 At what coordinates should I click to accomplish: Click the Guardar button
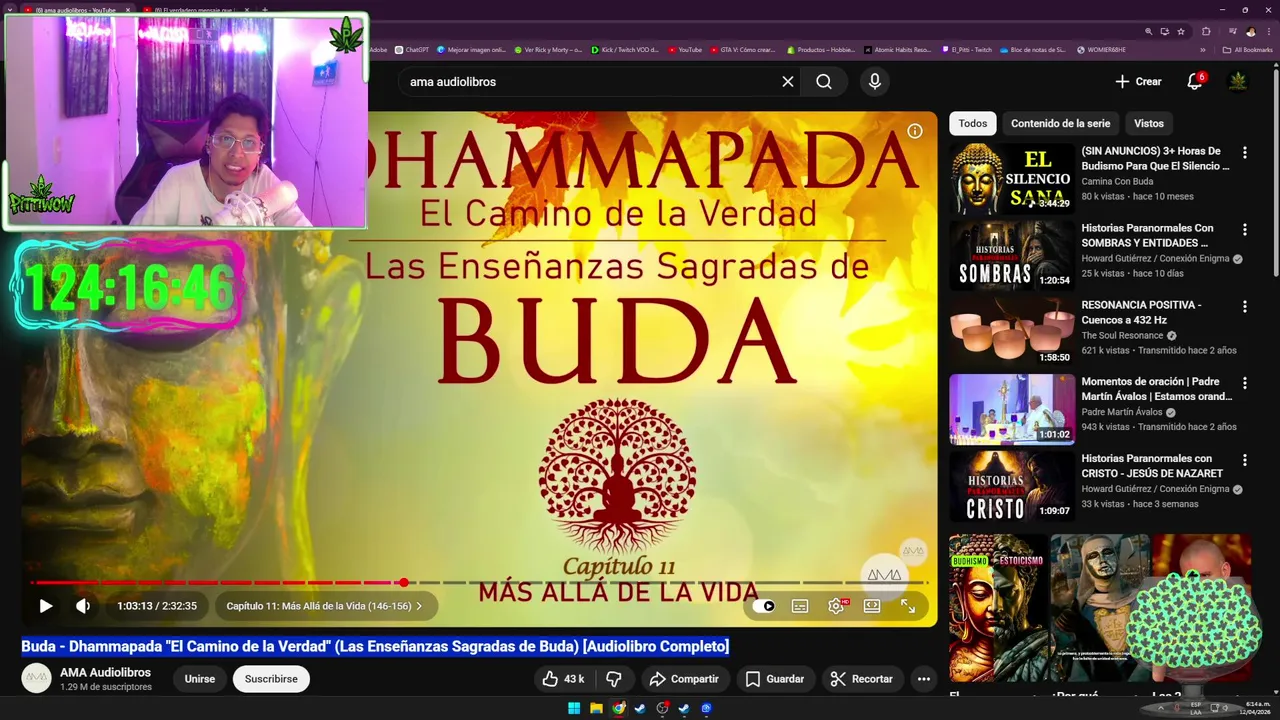pos(775,679)
